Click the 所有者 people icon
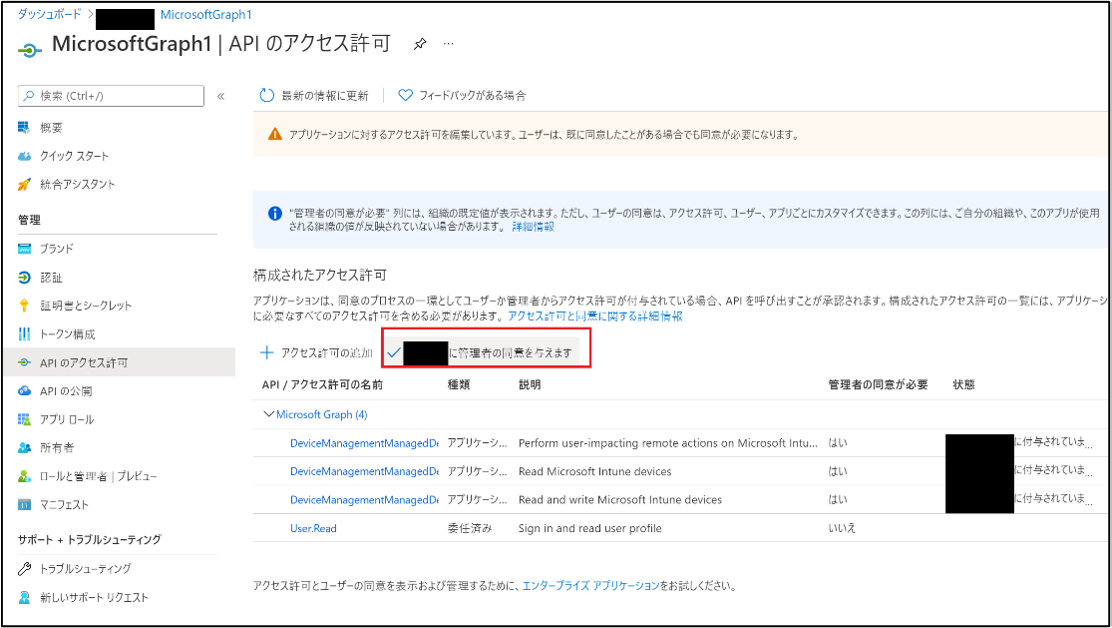 pyautogui.click(x=25, y=448)
